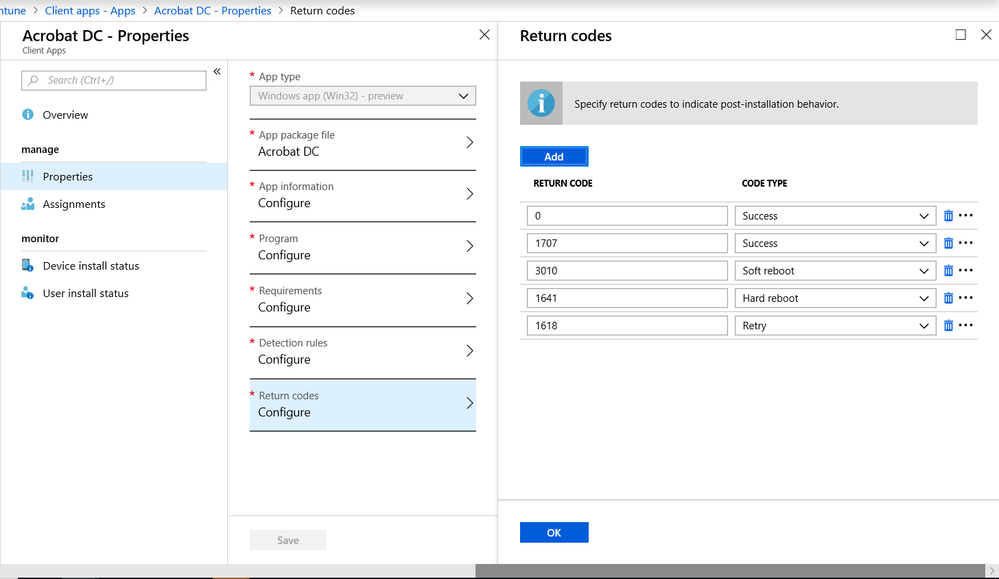Click the RETURN CODE column header

pos(563,183)
